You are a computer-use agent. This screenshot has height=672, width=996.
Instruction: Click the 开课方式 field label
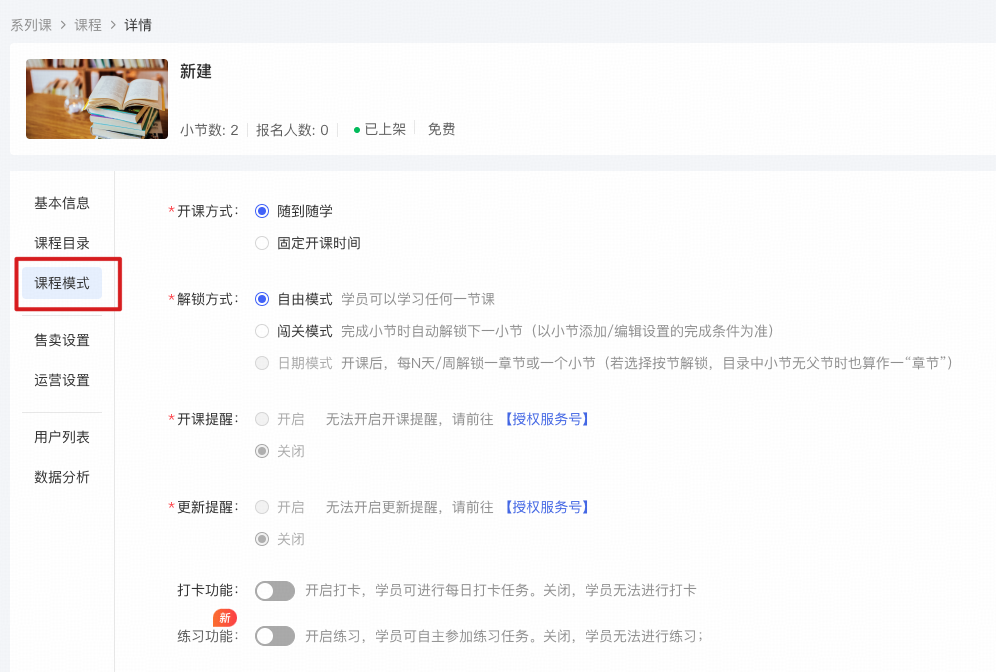[x=204, y=211]
